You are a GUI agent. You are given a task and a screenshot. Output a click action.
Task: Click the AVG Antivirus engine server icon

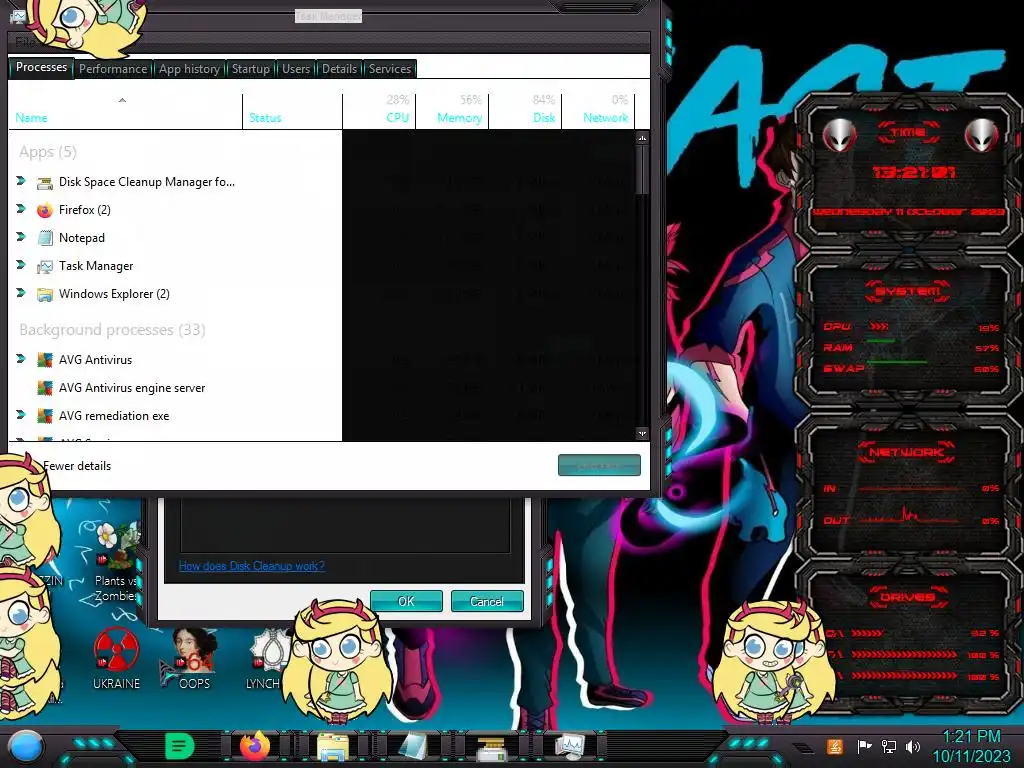coord(44,389)
